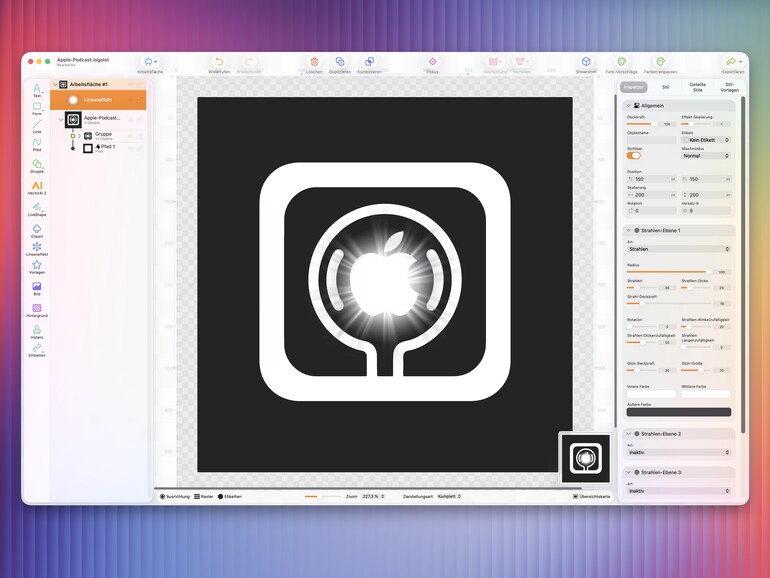Expand the Gruppe layer in tree
770x578 pixels.
[79, 136]
